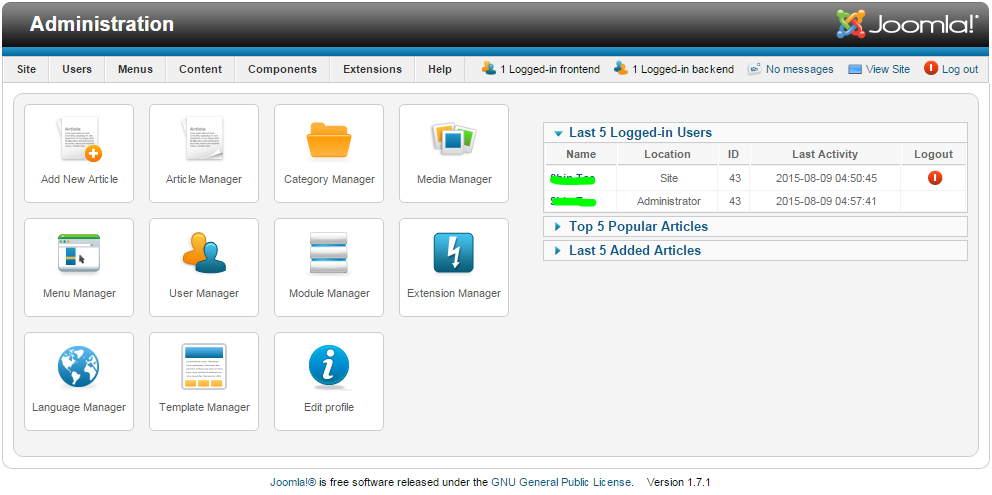Click the ID column header

point(735,154)
